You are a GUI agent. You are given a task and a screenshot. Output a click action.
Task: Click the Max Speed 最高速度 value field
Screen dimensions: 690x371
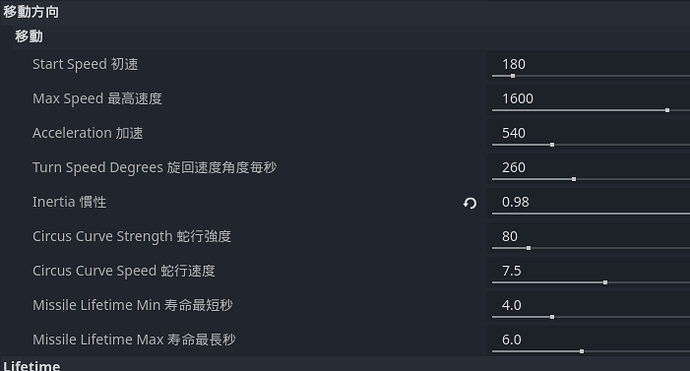pos(588,99)
